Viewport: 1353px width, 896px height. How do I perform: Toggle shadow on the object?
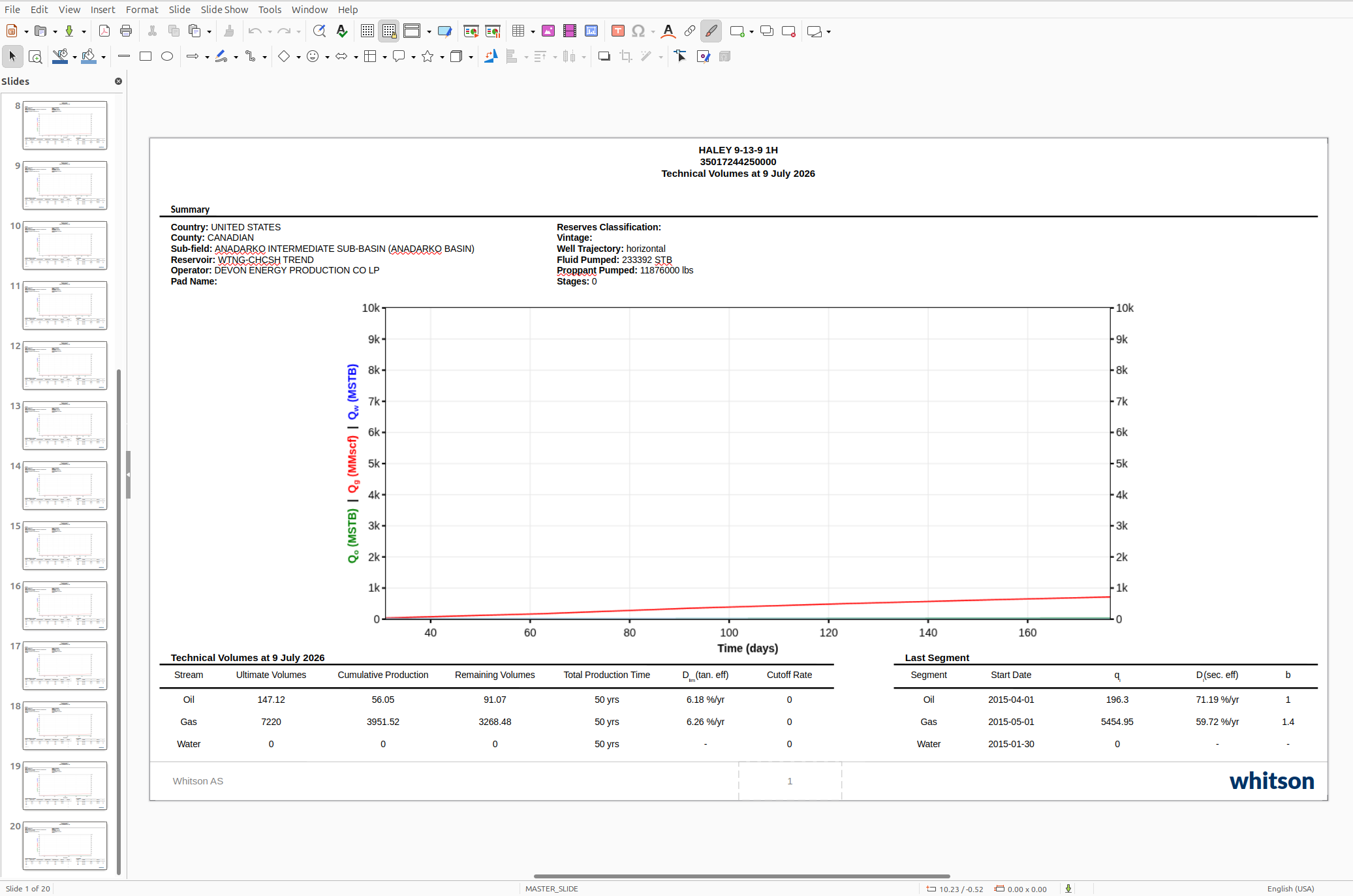604,57
